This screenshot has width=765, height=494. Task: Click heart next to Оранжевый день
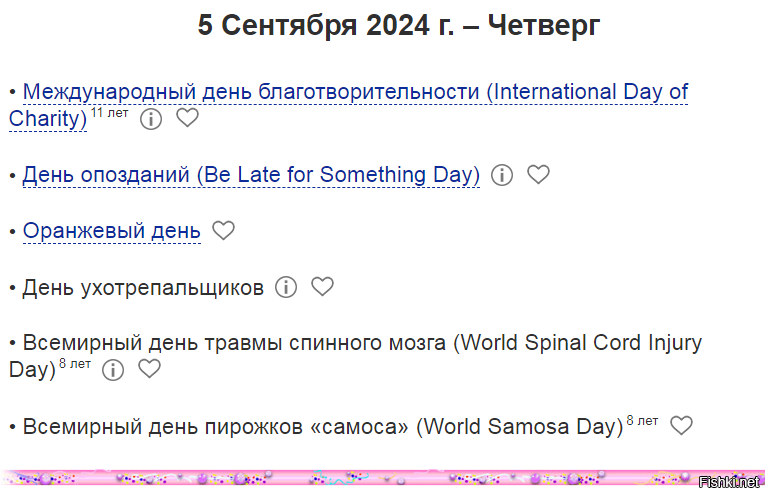(223, 230)
